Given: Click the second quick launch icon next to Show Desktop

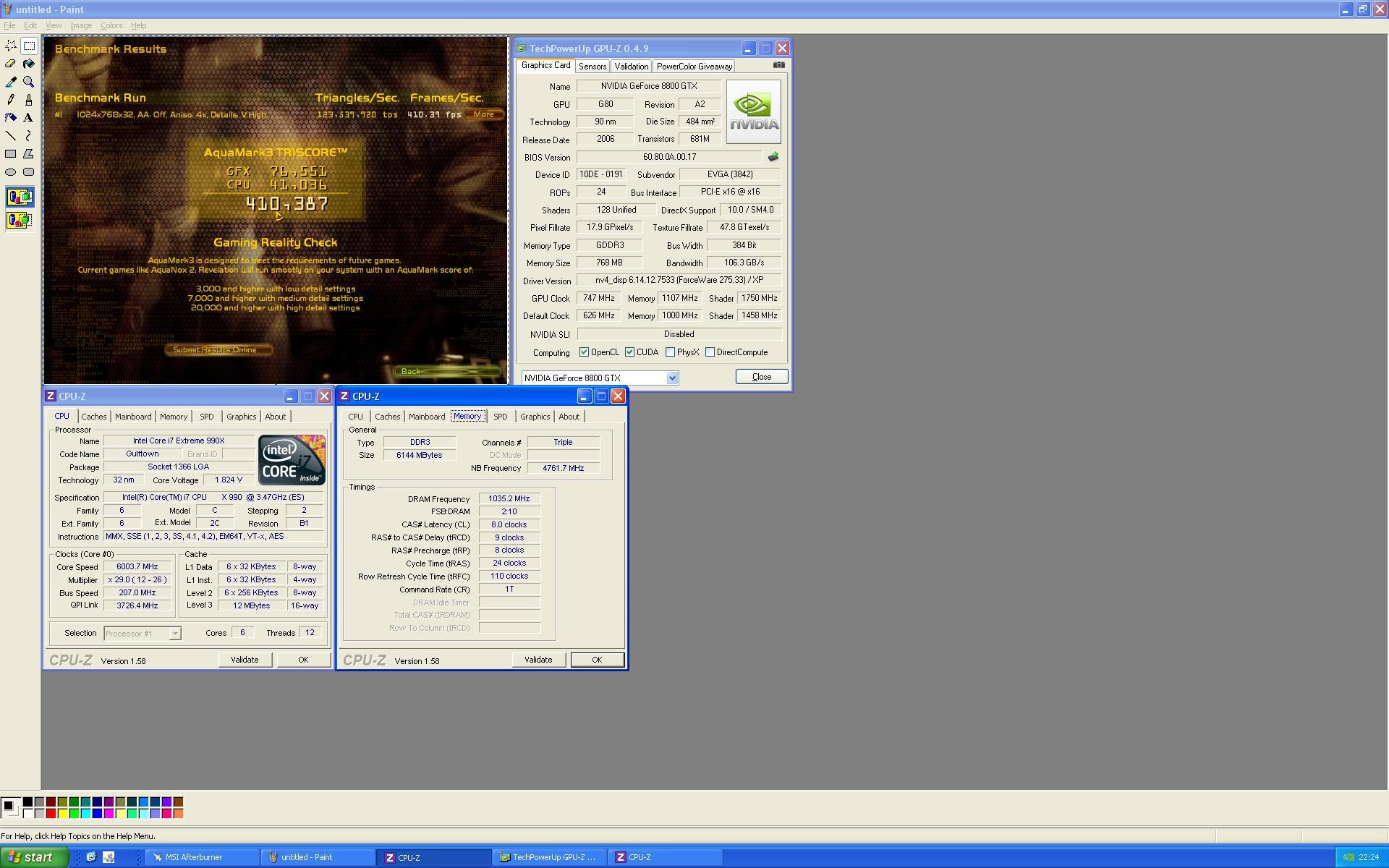Looking at the screenshot, I should 109,857.
